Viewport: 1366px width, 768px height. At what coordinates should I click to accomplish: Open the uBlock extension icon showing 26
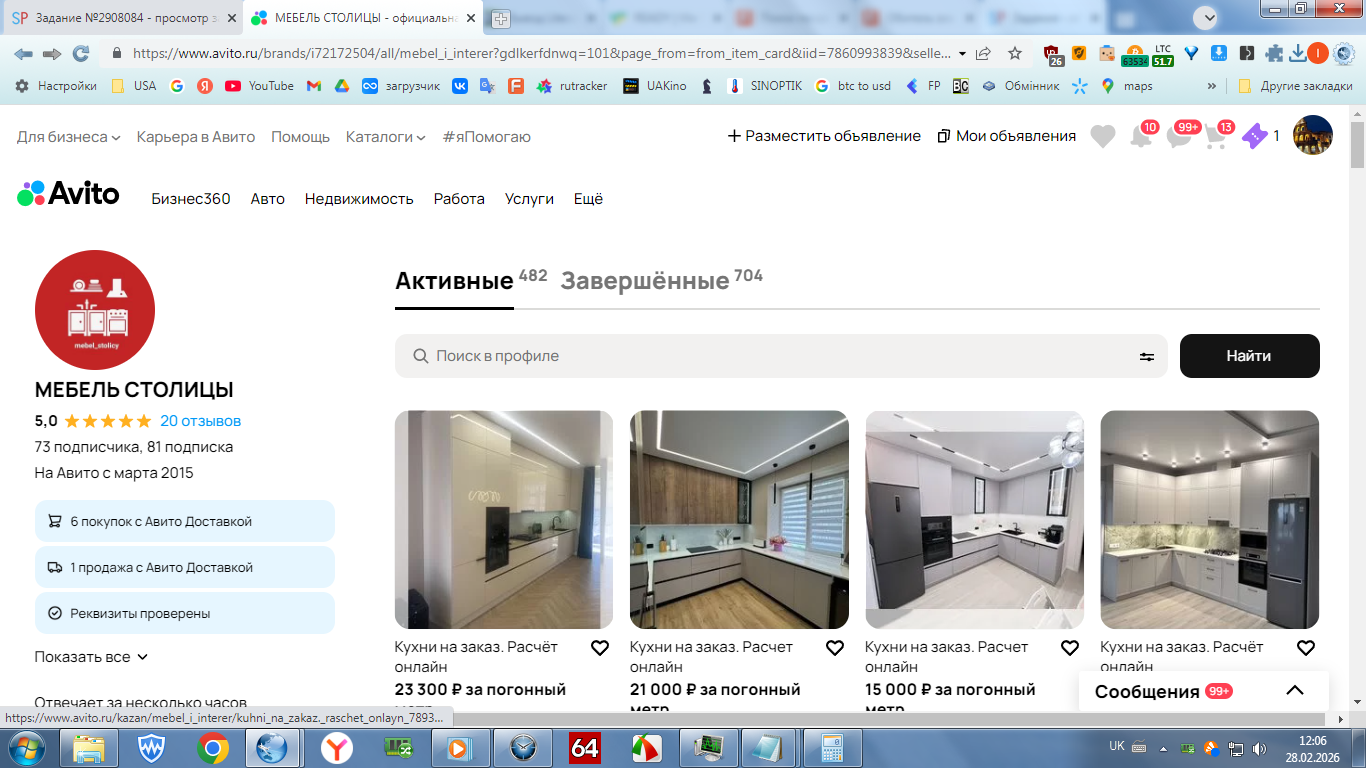tap(1053, 54)
